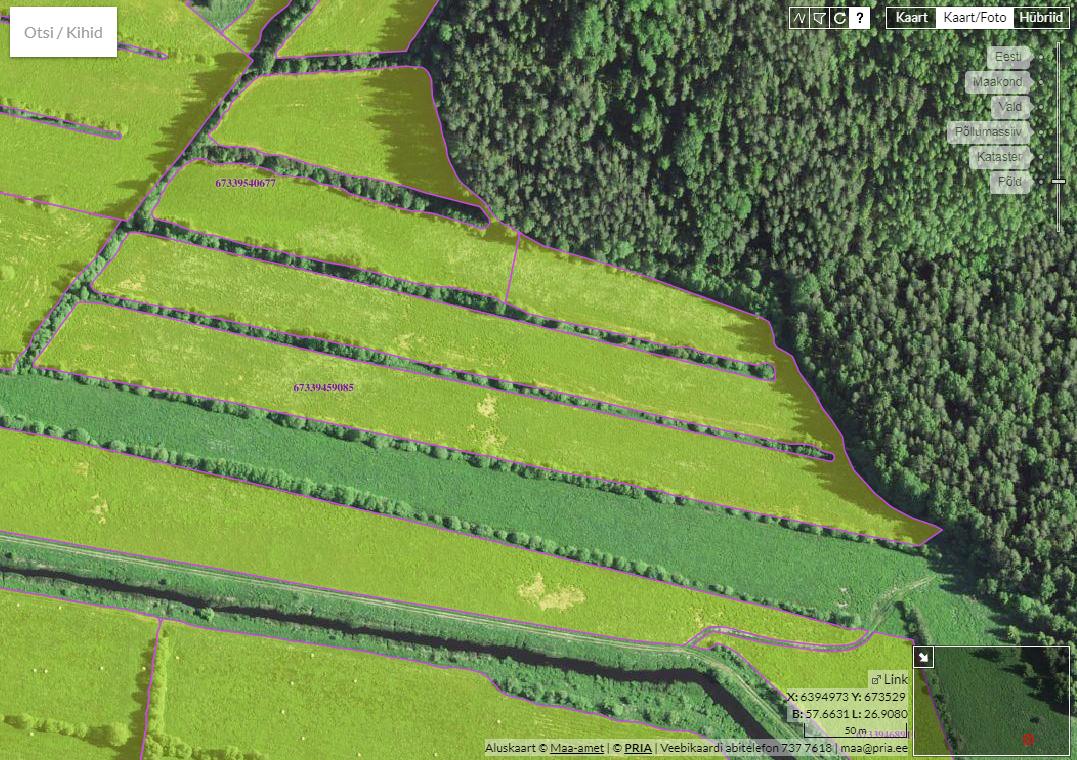Click the 50 m scale bar
The width and height of the screenshot is (1077, 760).
pyautogui.click(x=856, y=731)
